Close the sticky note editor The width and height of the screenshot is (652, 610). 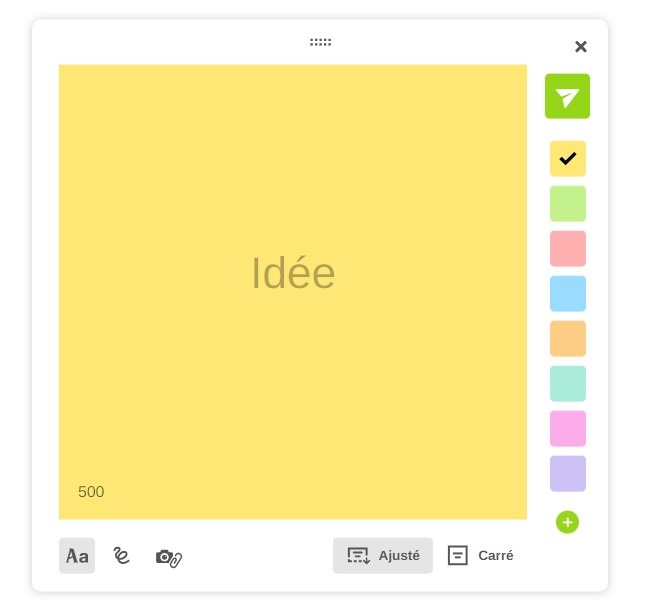[581, 46]
